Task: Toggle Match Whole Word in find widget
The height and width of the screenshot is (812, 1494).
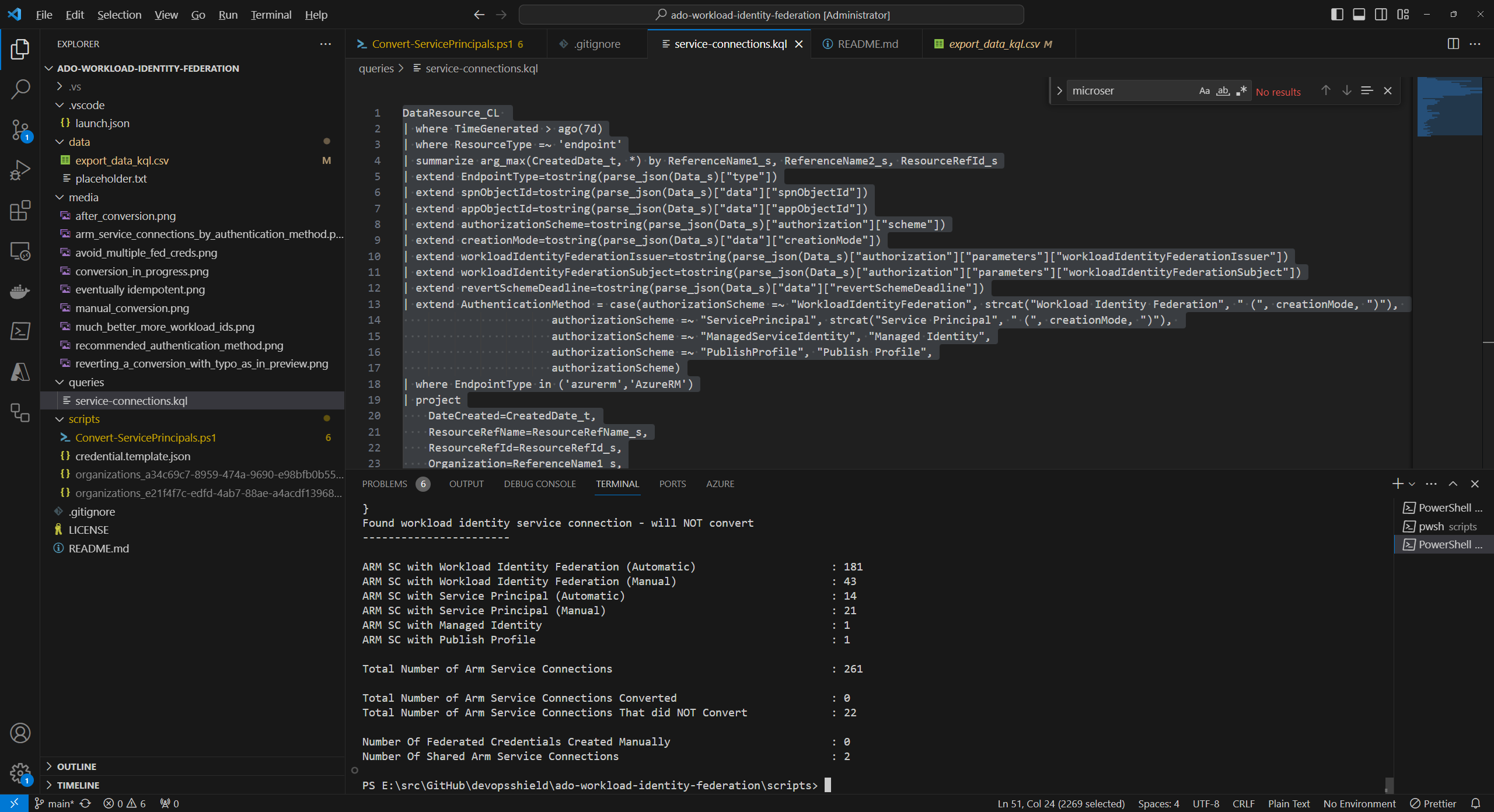Action: pos(1223,90)
